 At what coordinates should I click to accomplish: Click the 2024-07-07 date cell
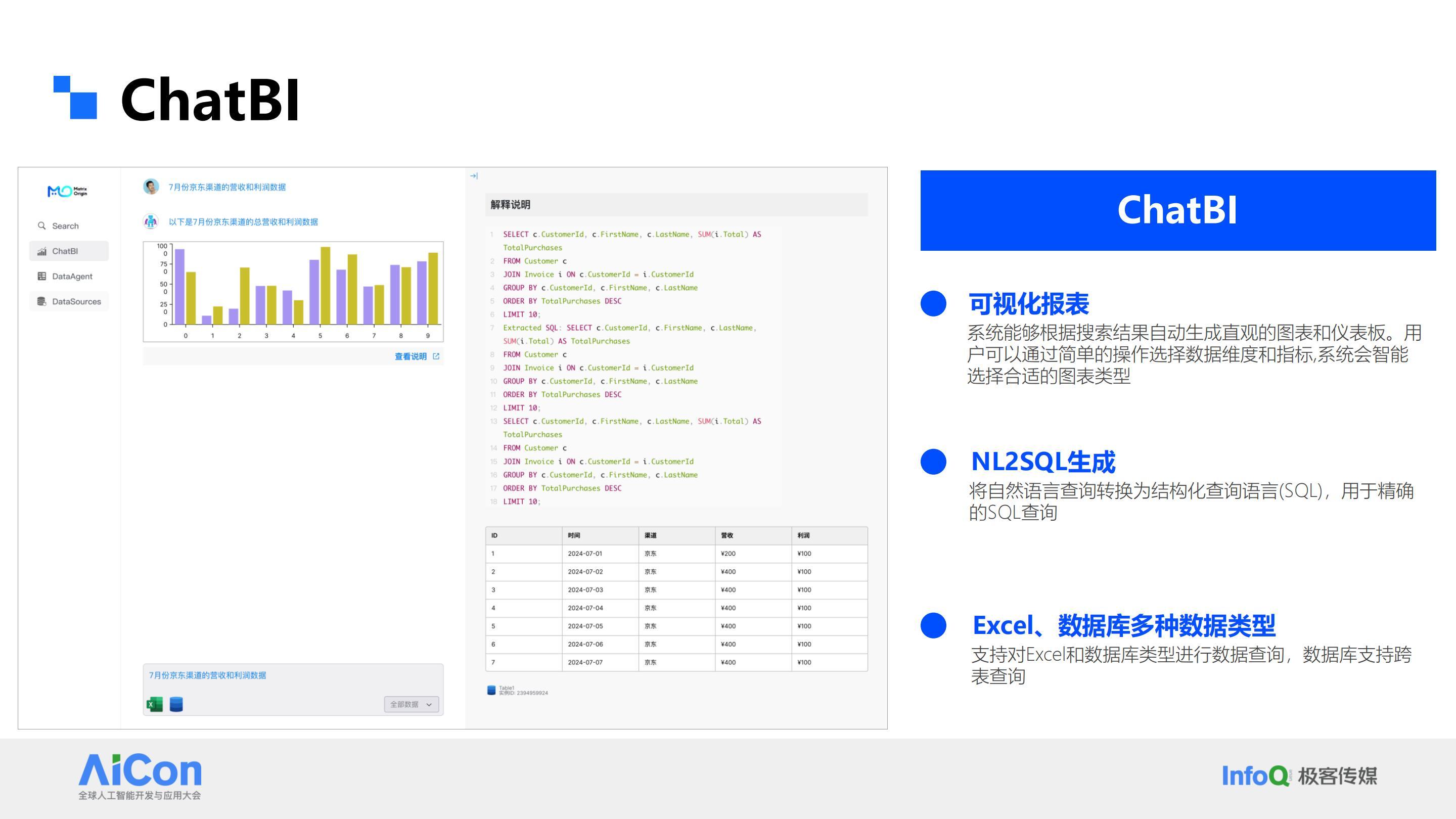(x=600, y=662)
